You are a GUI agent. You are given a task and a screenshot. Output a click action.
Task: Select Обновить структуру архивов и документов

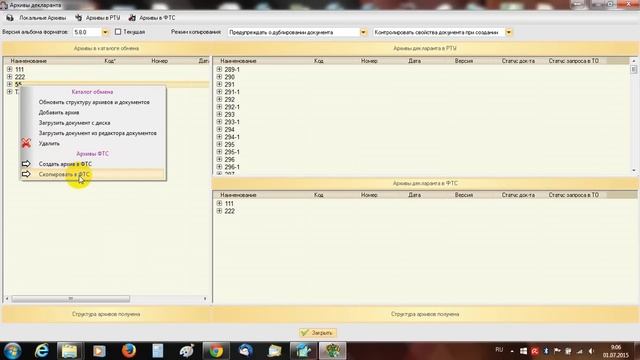click(x=94, y=102)
